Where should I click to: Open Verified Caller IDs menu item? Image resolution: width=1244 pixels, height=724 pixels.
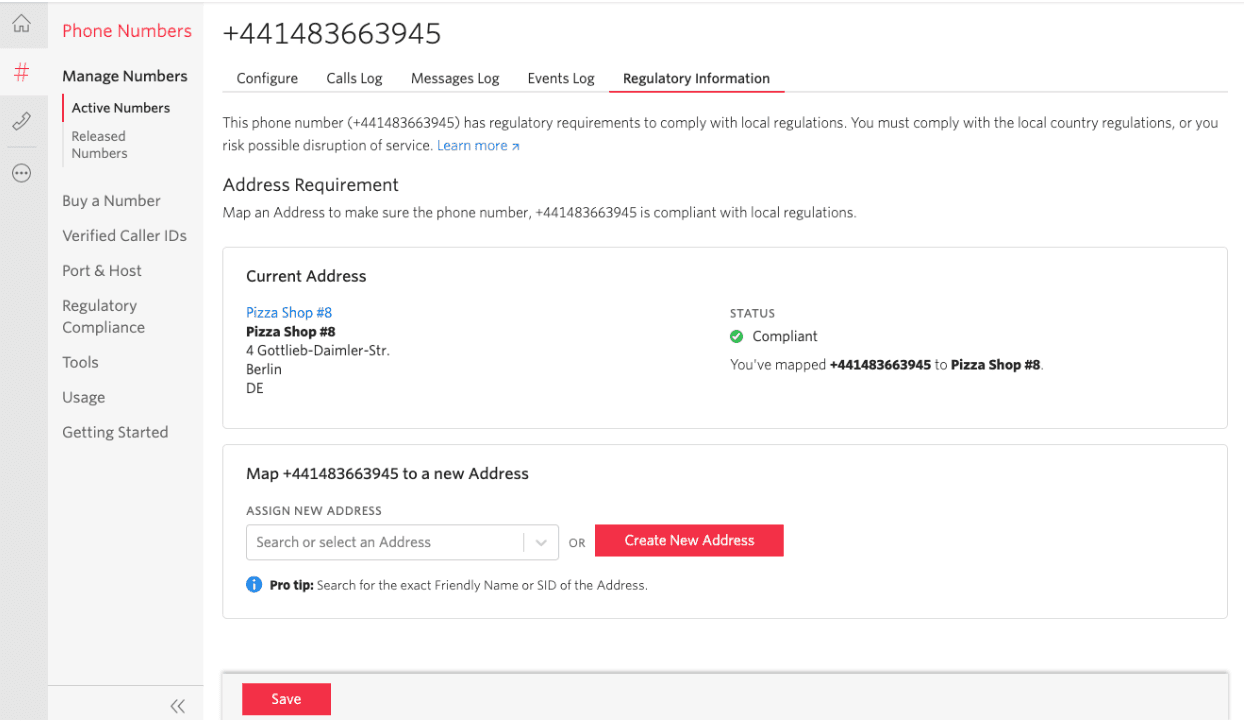tap(124, 236)
